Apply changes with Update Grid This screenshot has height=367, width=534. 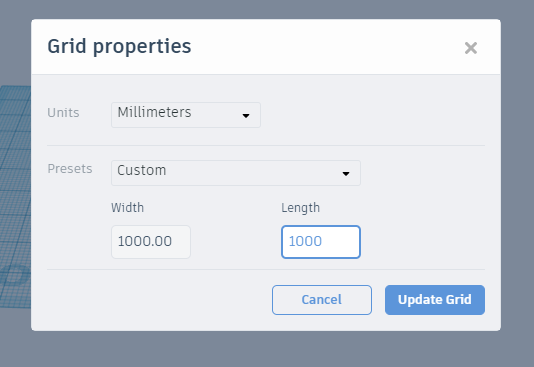435,300
